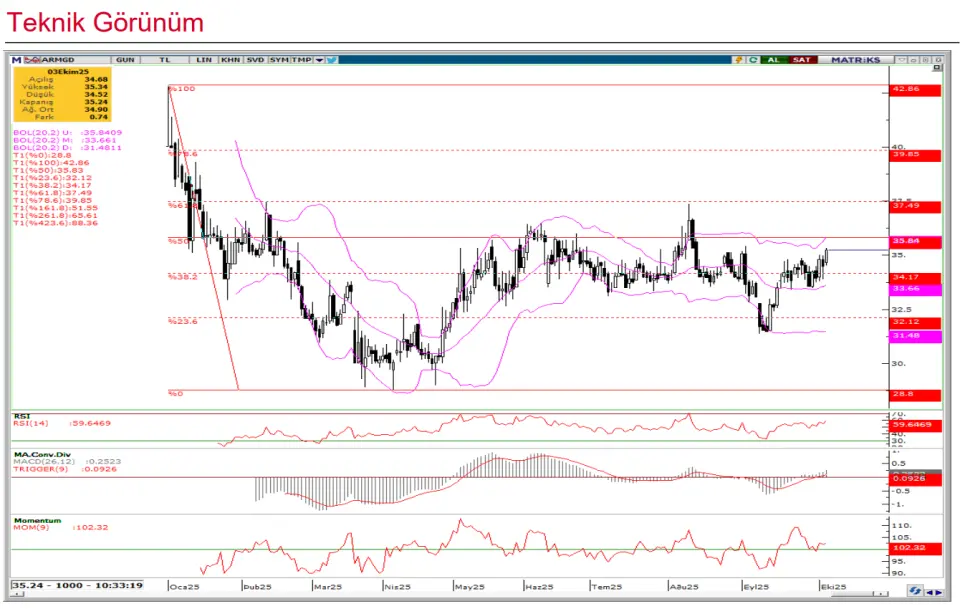The height and width of the screenshot is (609, 960).
Task: Open the SYM menu item
Action: [279, 60]
